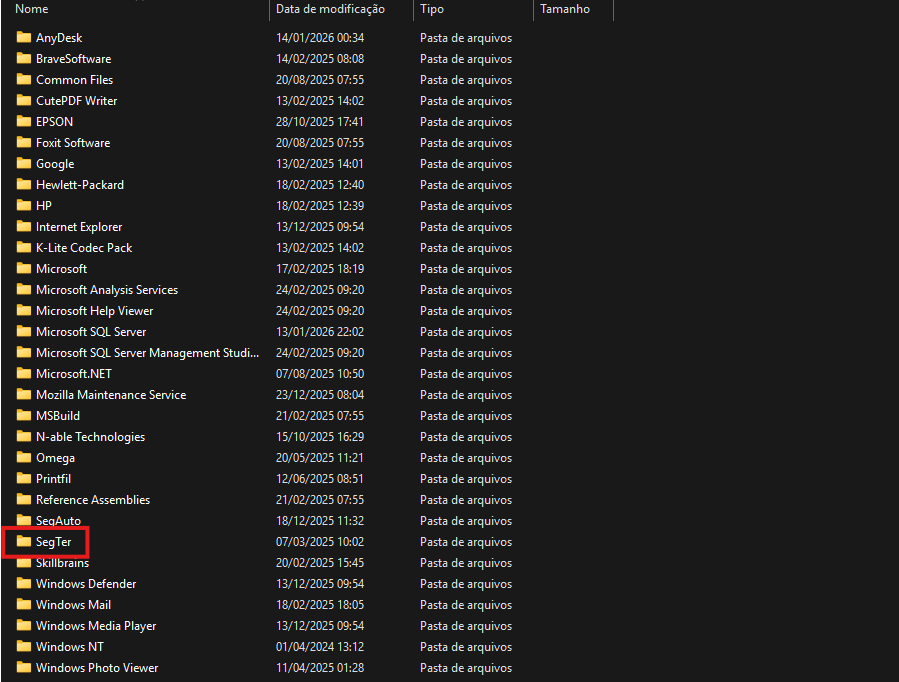This screenshot has height=682, width=899.
Task: Select the Mozilla Maintenance Service folder
Action: point(110,395)
